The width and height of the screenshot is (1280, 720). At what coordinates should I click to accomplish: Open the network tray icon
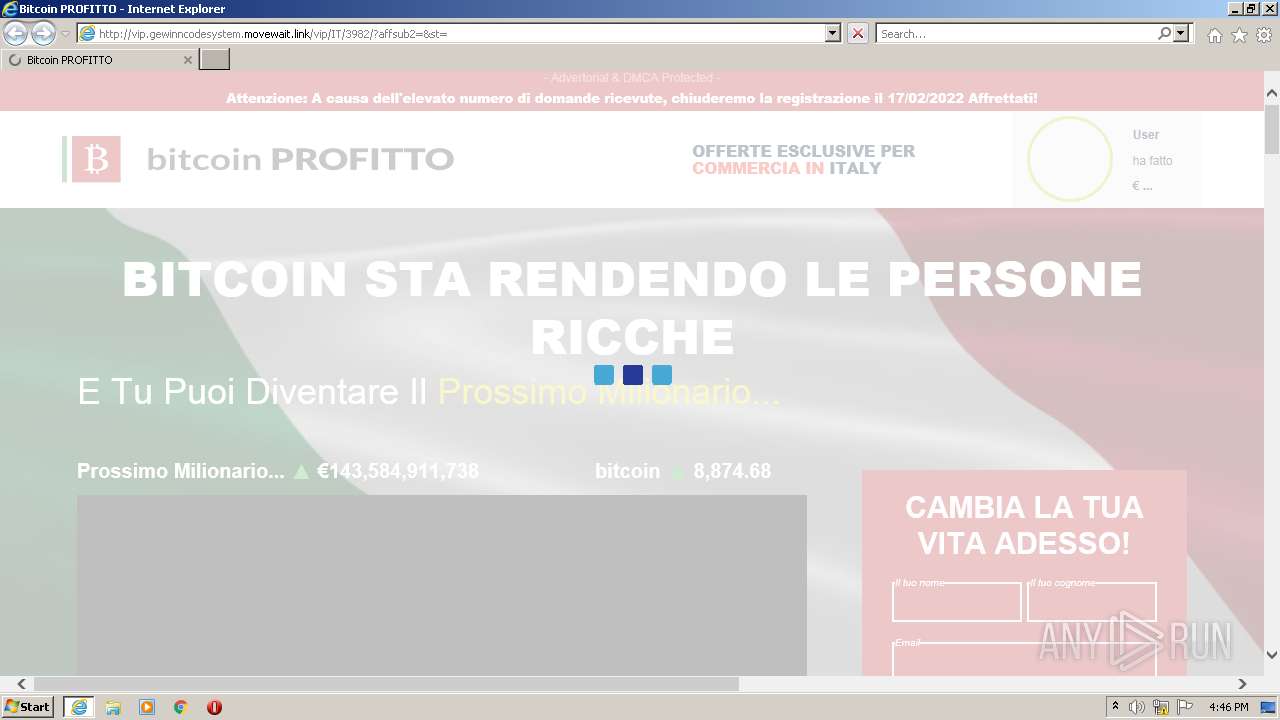tap(1161, 707)
